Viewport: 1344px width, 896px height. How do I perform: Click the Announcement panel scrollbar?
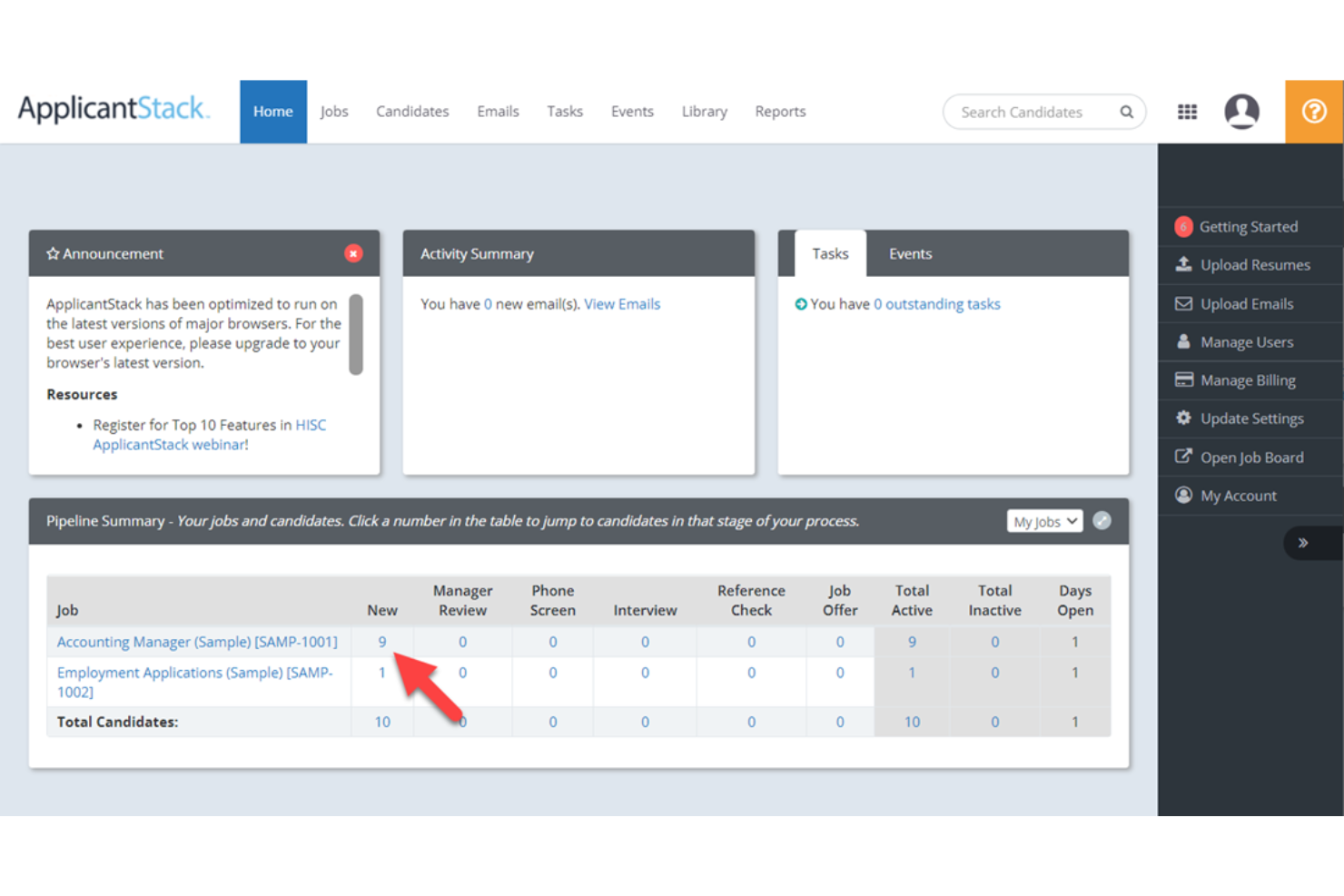356,334
